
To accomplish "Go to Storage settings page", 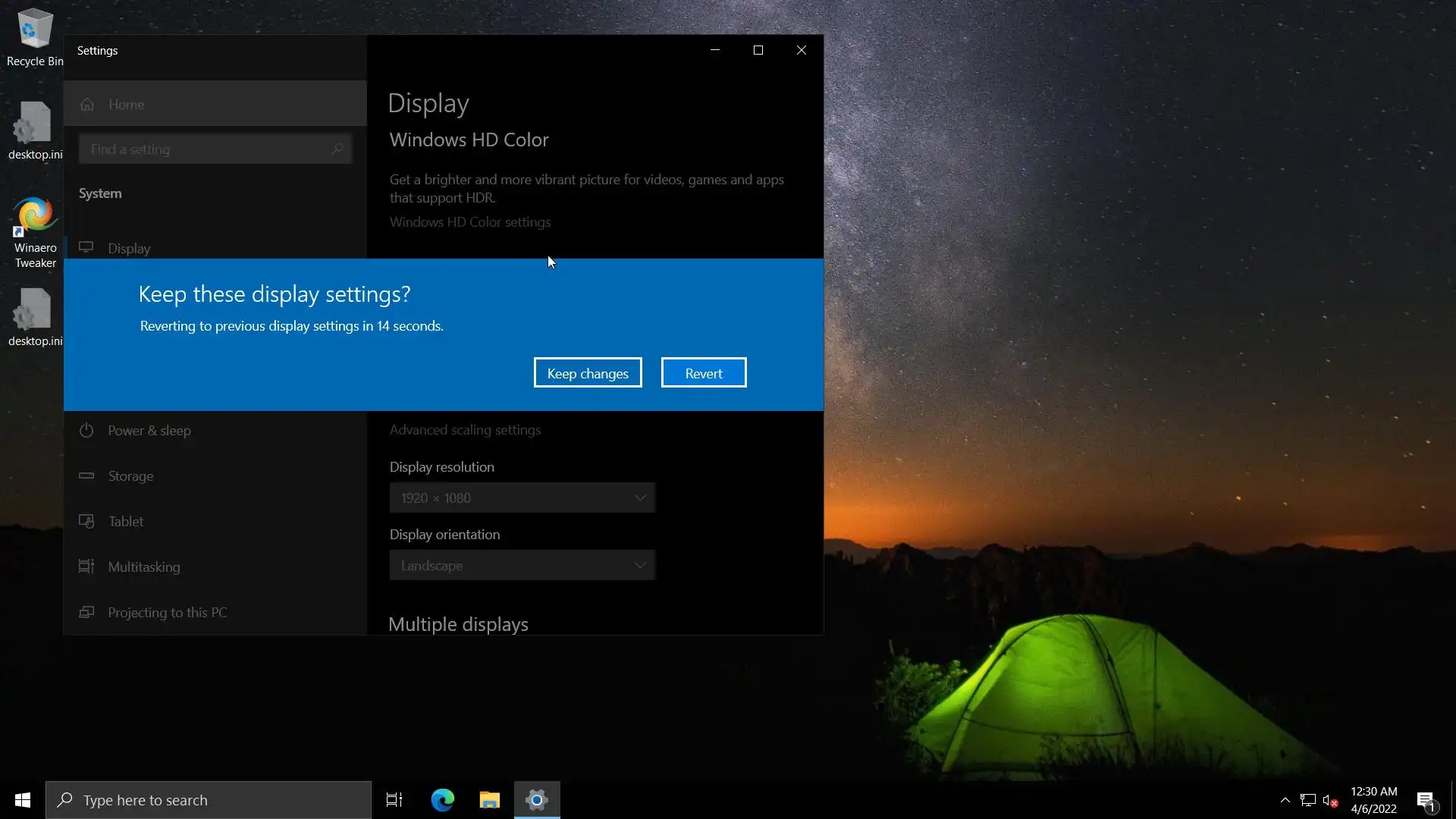I will pyautogui.click(x=130, y=476).
